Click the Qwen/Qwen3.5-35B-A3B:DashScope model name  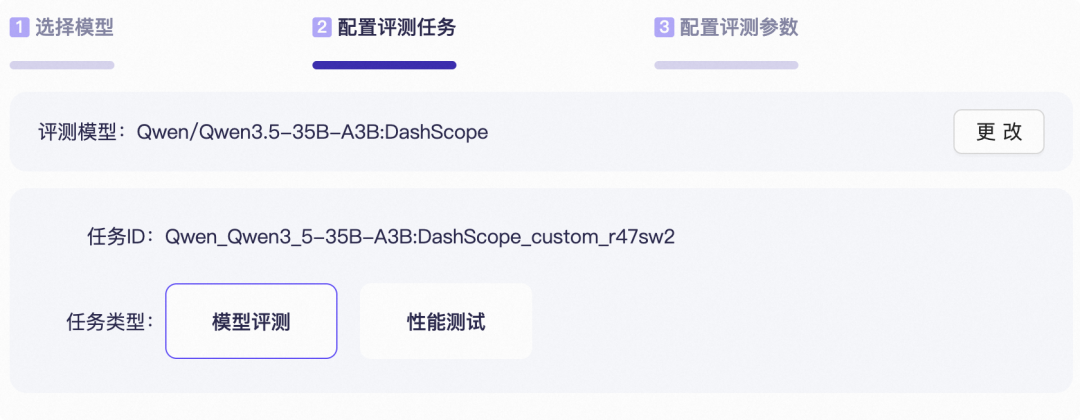(312, 132)
